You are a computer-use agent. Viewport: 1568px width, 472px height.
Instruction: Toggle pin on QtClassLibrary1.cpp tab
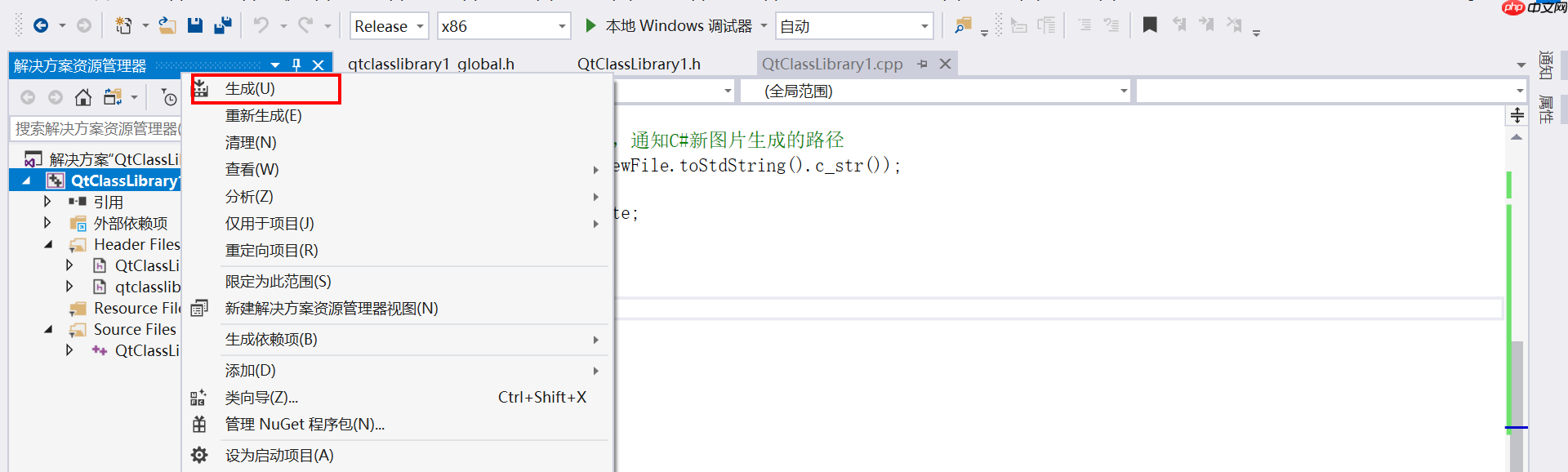coord(923,64)
